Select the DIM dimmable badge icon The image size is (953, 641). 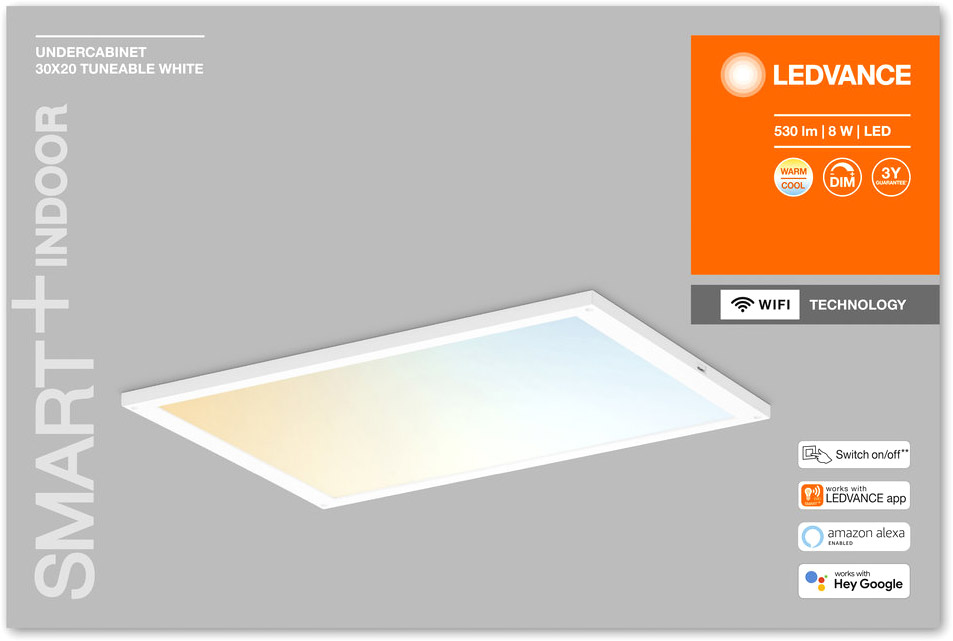pos(842,177)
